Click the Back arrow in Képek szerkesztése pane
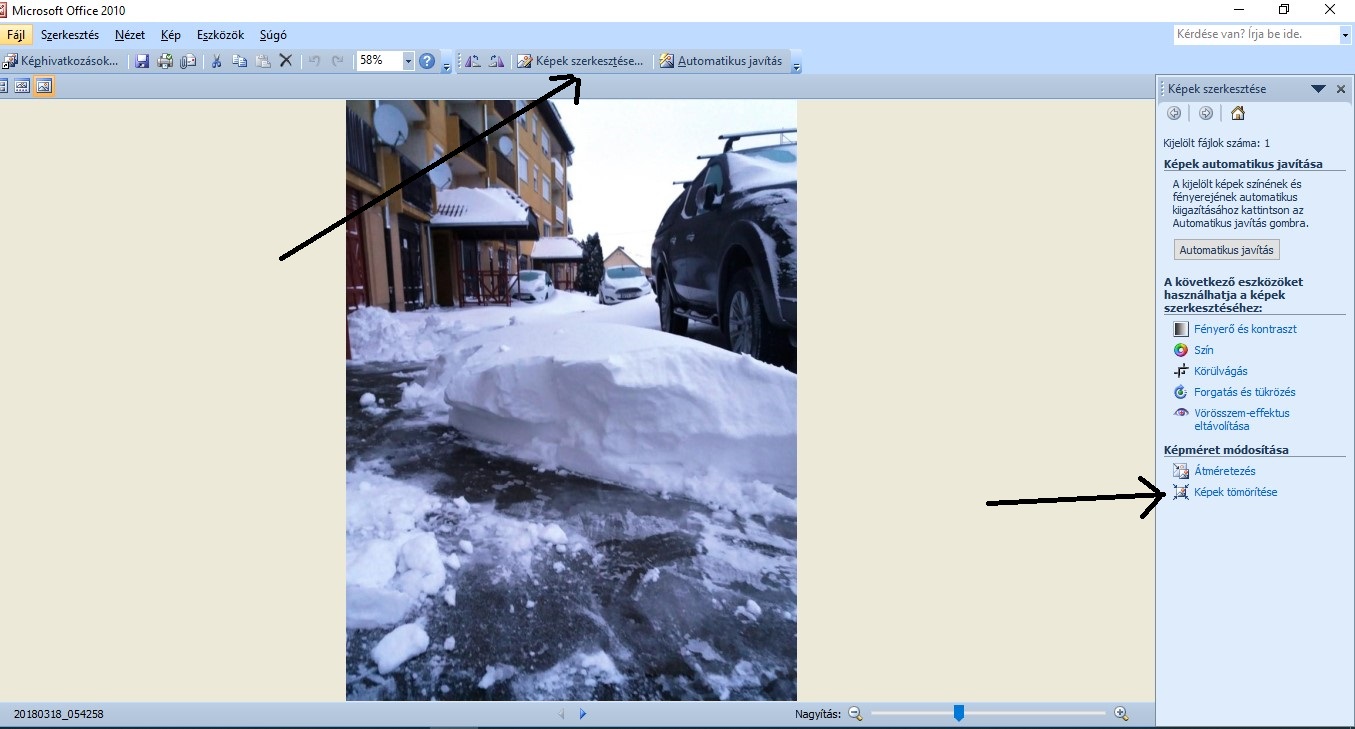The width and height of the screenshot is (1355, 729). tap(1174, 113)
